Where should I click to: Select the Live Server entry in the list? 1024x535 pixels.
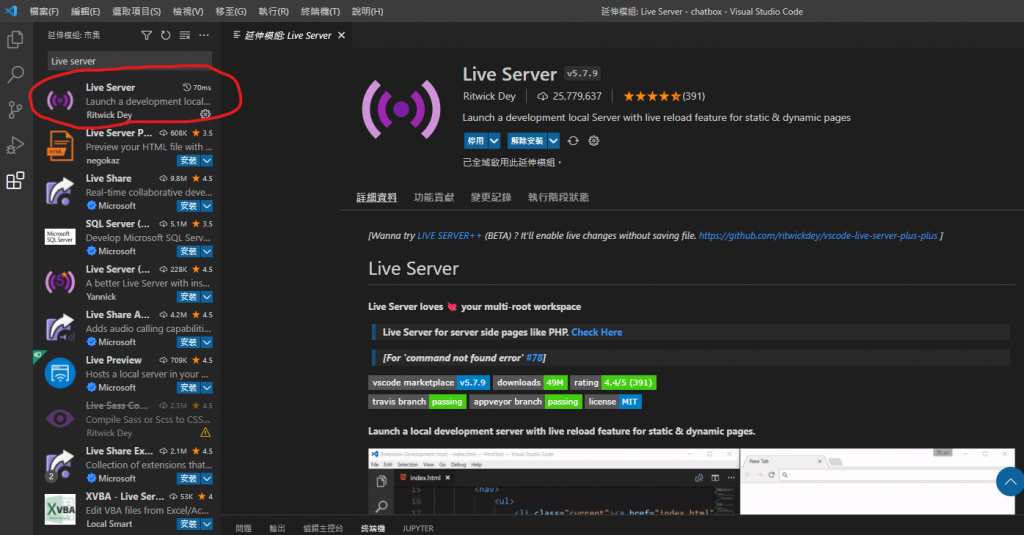[x=125, y=101]
